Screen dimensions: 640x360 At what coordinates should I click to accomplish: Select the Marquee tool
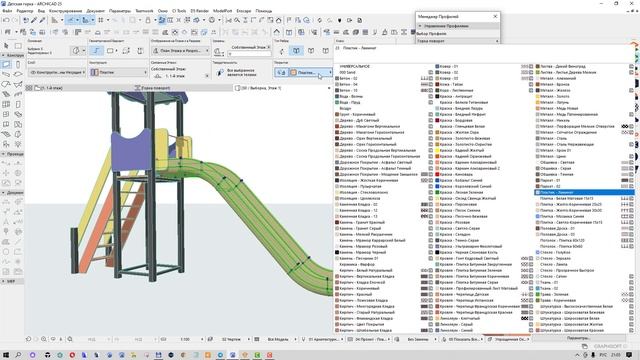[18, 46]
